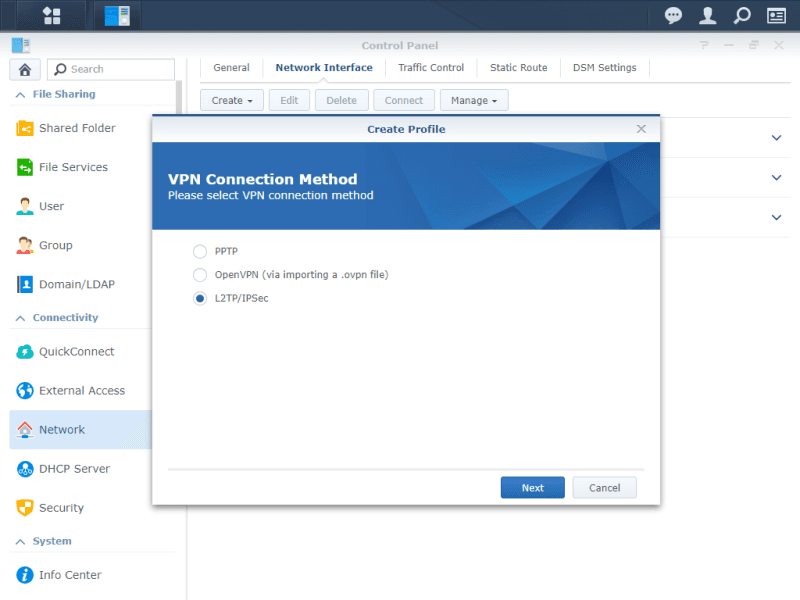Switch to the Traffic Control tab
800x600 pixels.
coord(431,68)
